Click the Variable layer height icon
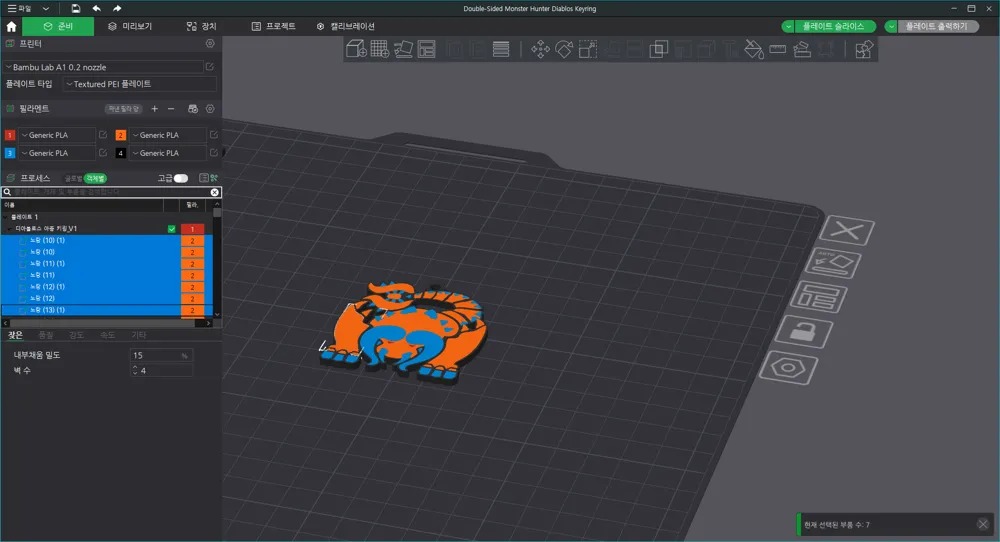Screen dimensions: 1000x542 (x=501, y=49)
